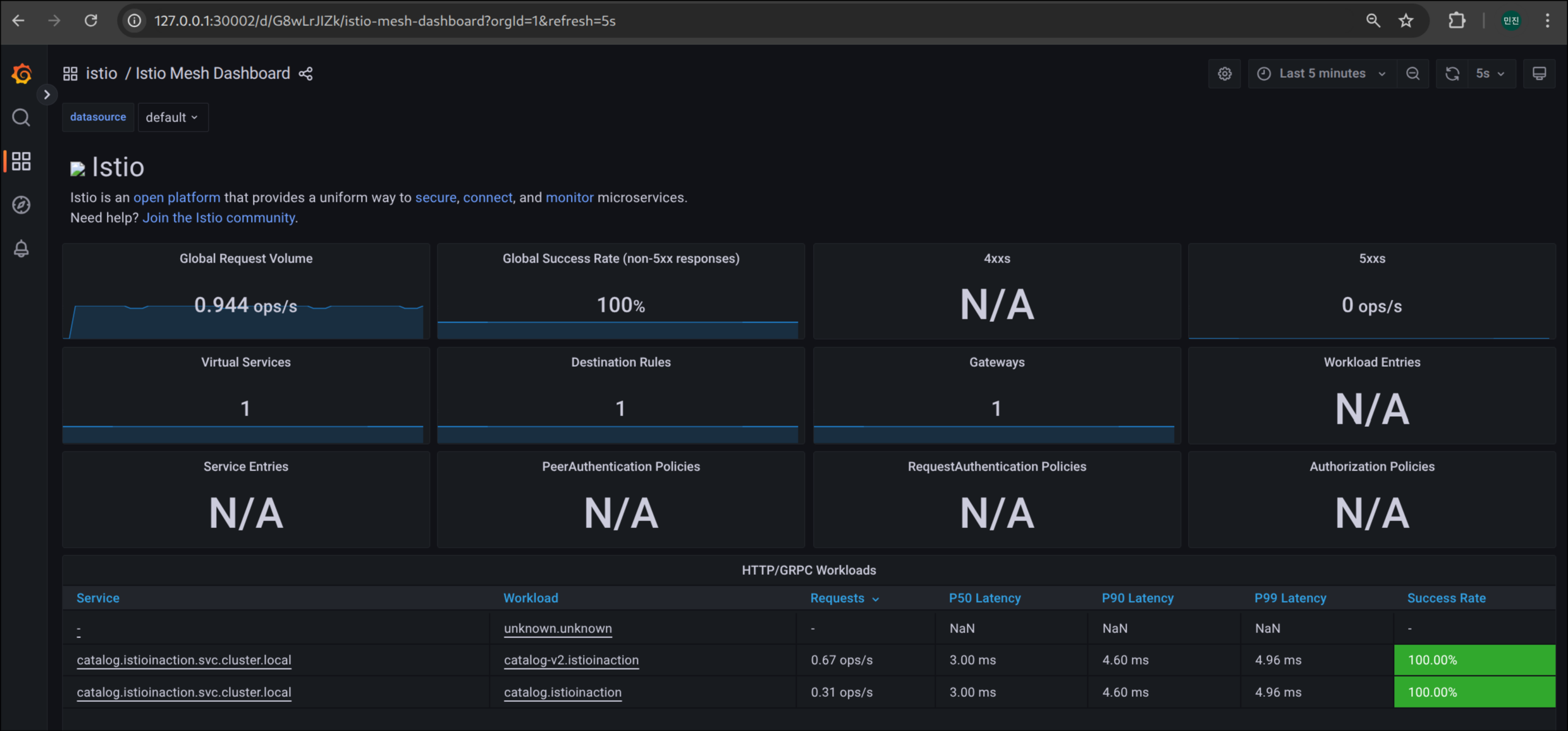The image size is (1568, 731).
Task: Open the catalog.istioinaction workload link
Action: coord(563,692)
